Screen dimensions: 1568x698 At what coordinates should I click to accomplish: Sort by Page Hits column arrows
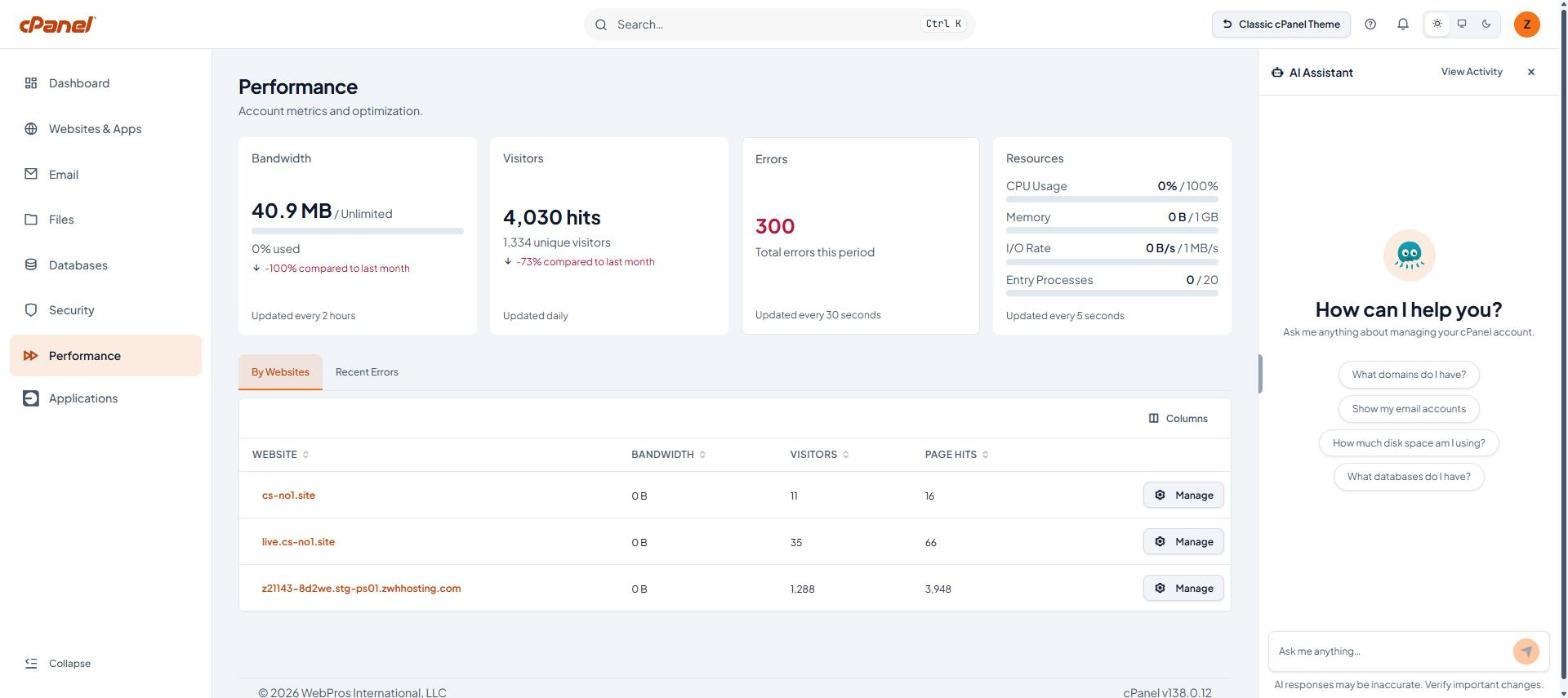coord(985,455)
